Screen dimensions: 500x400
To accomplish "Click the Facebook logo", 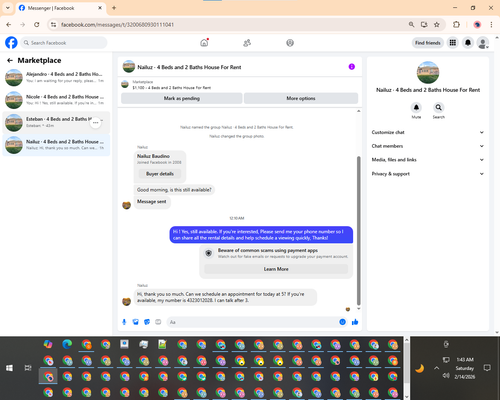I will point(11,43).
